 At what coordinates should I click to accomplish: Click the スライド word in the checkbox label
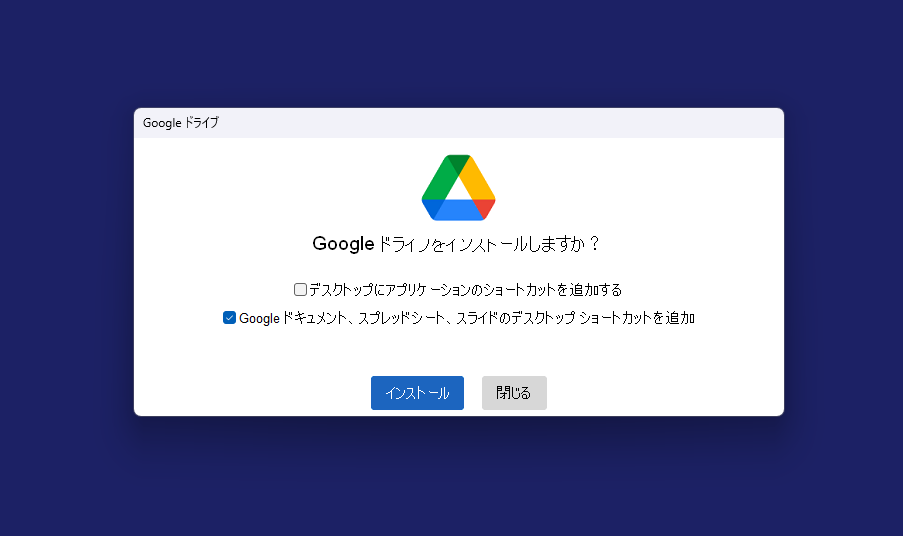coord(487,318)
